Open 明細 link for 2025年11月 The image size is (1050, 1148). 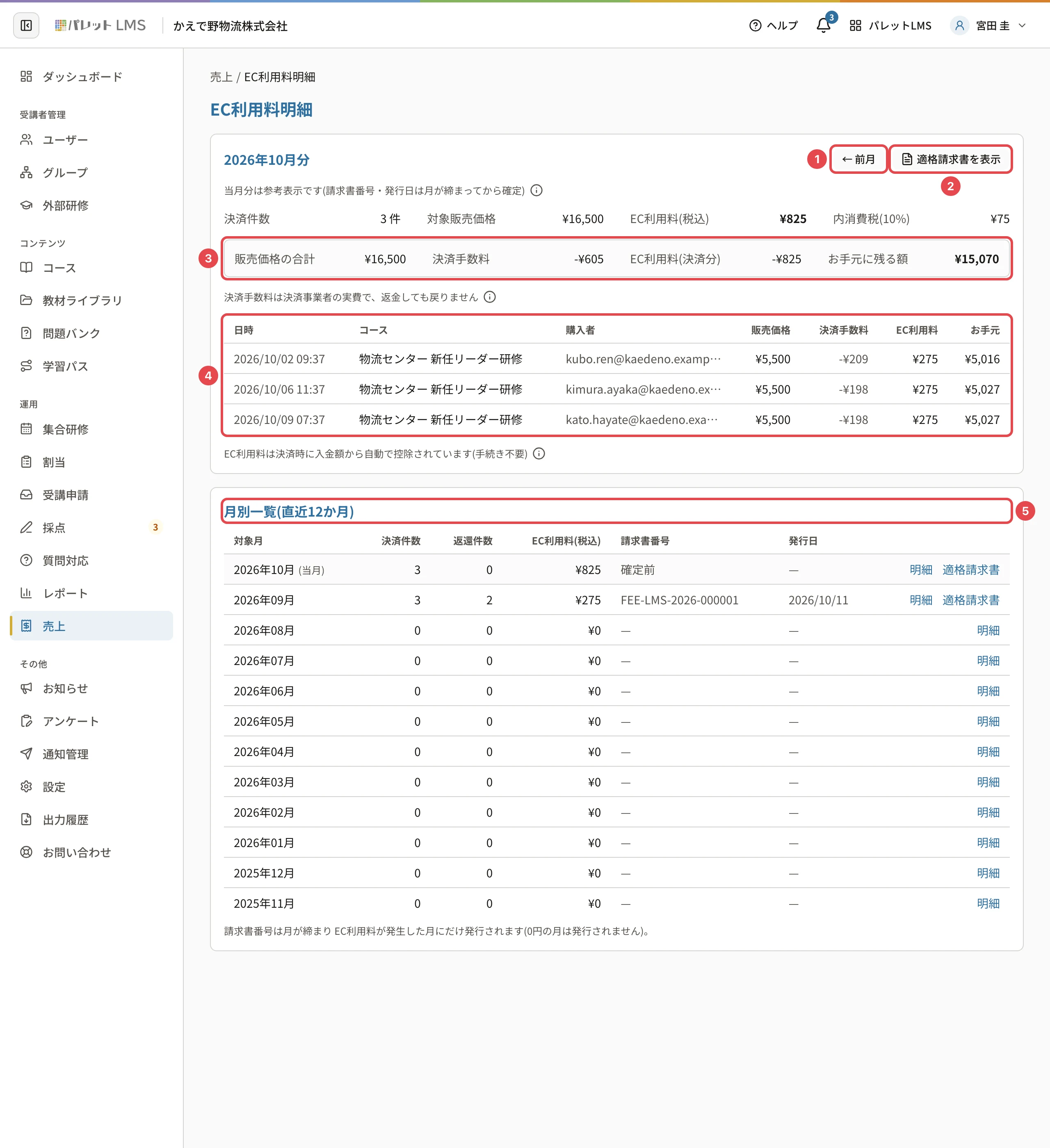point(988,903)
